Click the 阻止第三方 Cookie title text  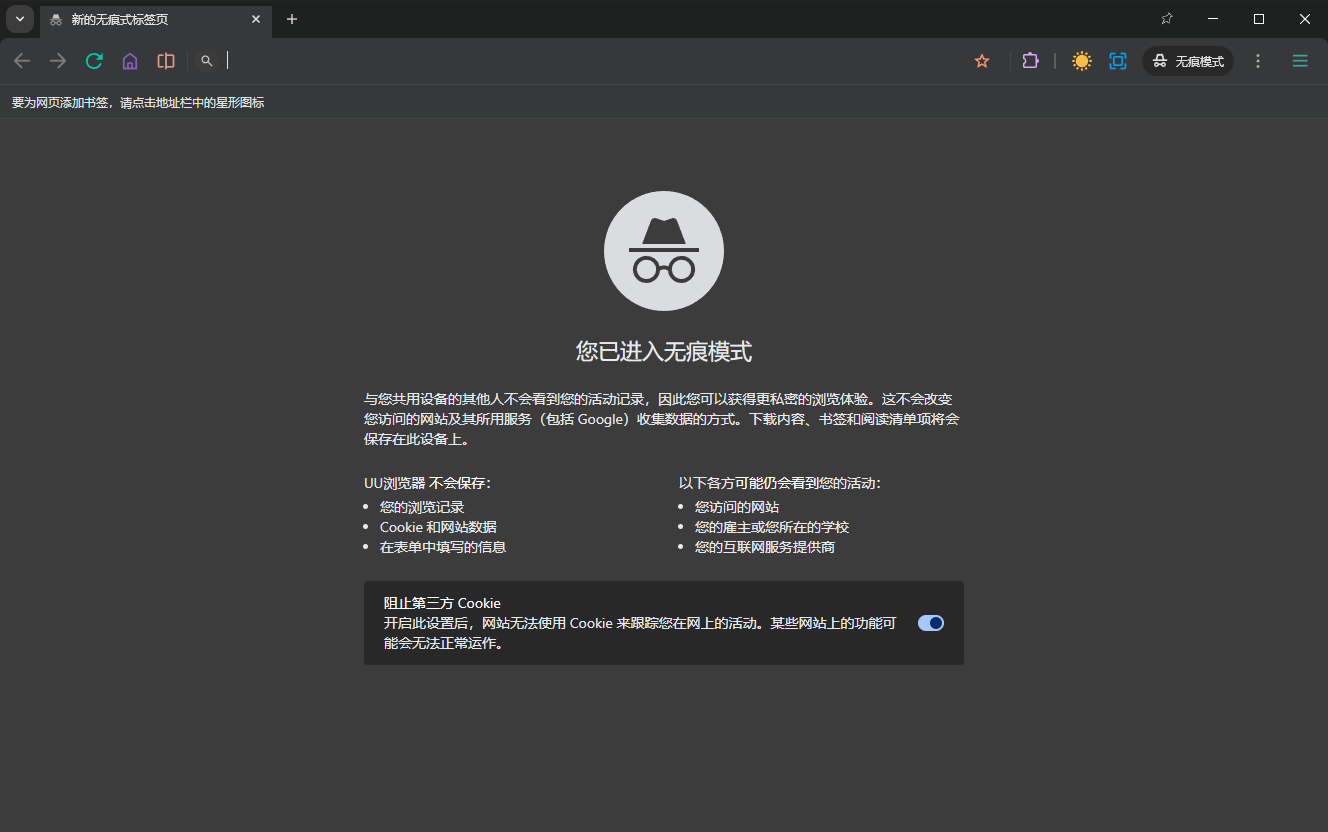pos(442,603)
